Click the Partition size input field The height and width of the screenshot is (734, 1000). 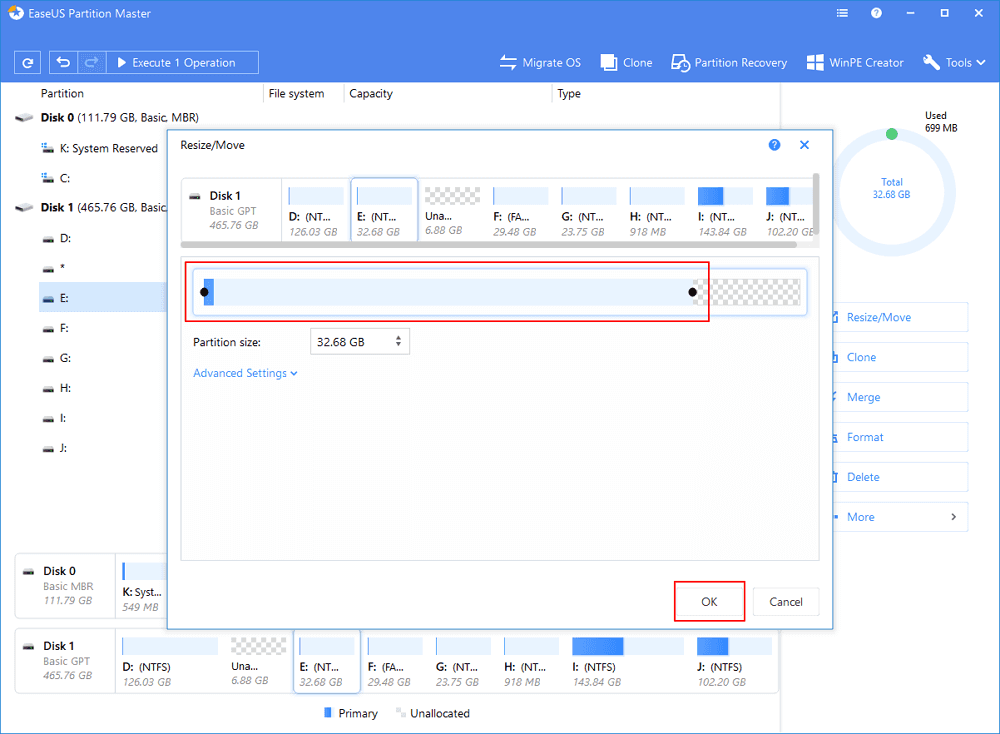(x=348, y=342)
